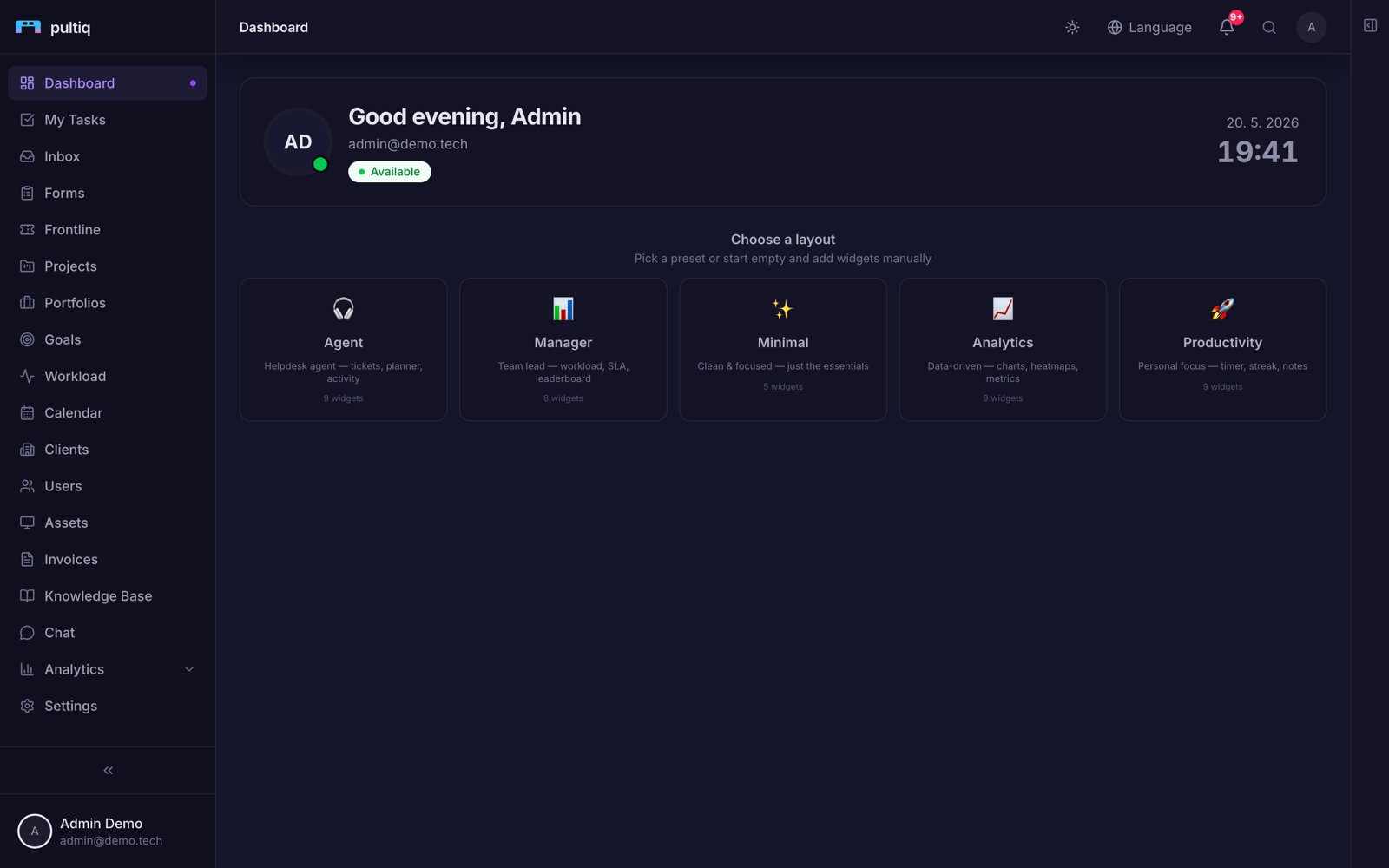Click the Frontline ticket icon

tap(27, 230)
